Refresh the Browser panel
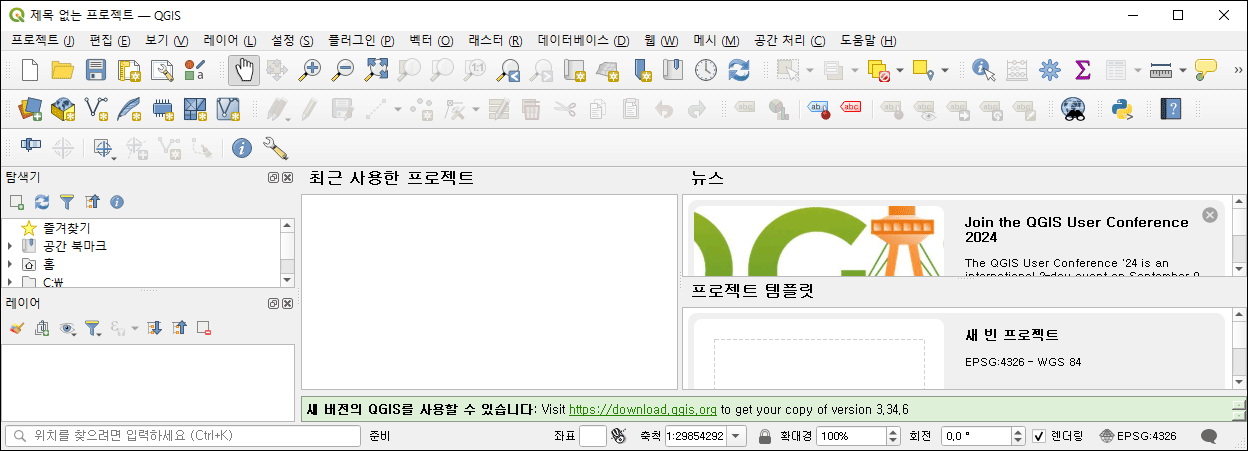This screenshot has width=1248, height=451. coord(42,202)
